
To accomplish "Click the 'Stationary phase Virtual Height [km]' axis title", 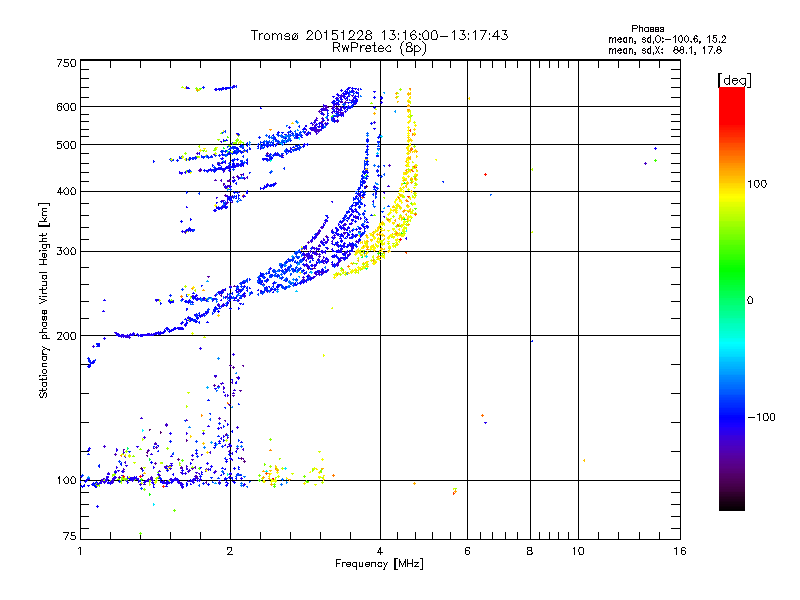I will point(44,300).
